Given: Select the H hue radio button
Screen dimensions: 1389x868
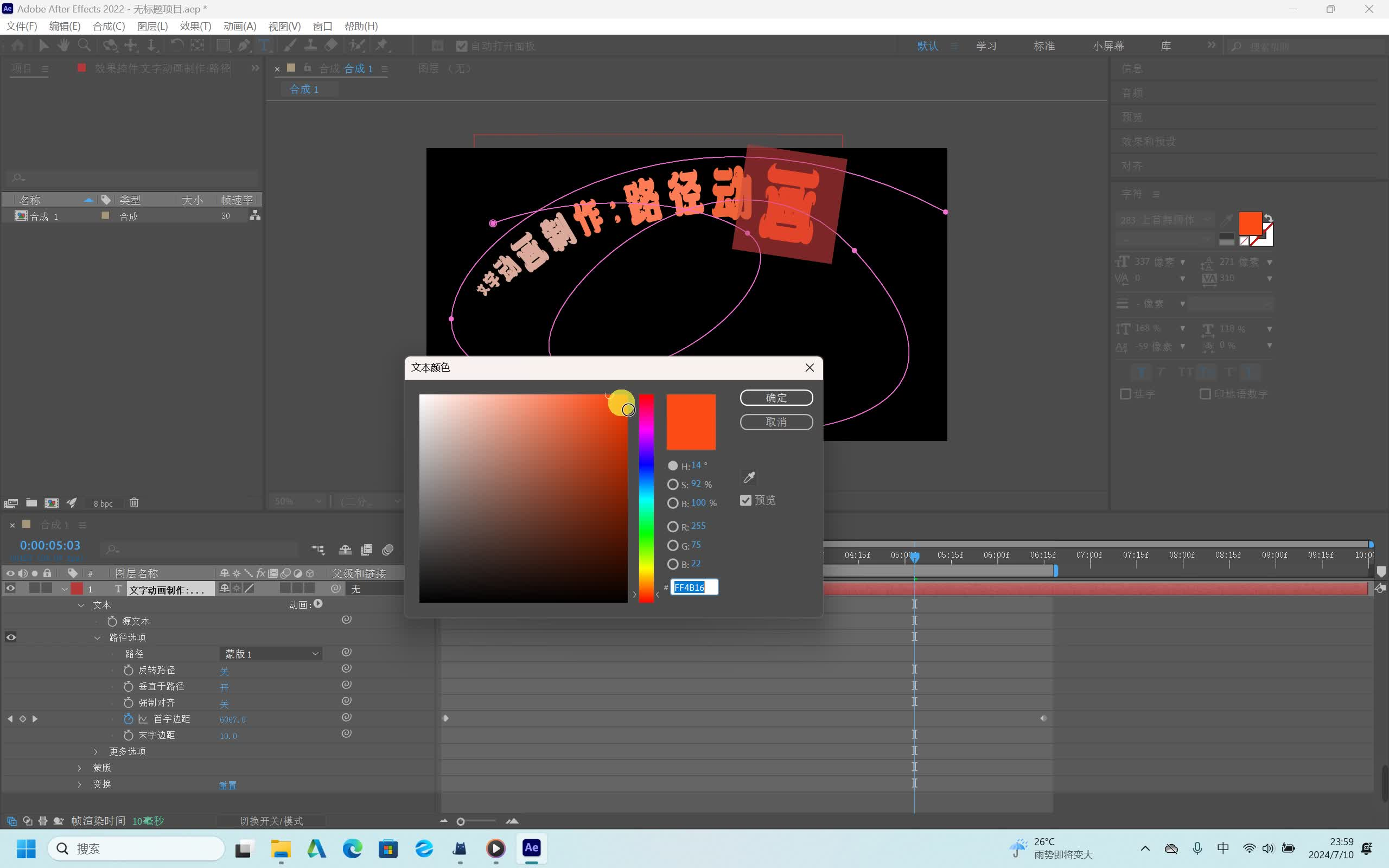Looking at the screenshot, I should coord(673,465).
